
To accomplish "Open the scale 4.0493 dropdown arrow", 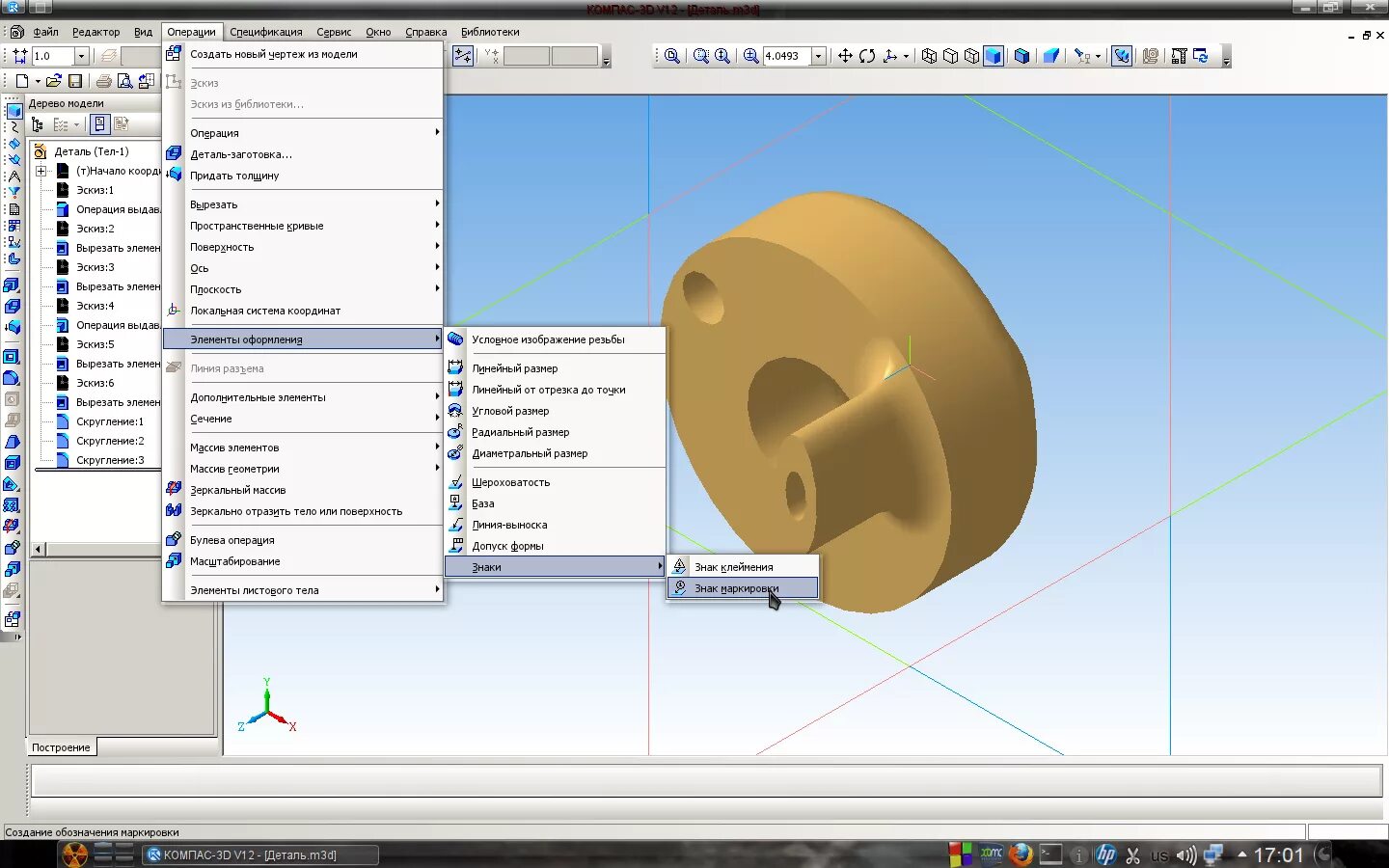I will pyautogui.click(x=819, y=56).
